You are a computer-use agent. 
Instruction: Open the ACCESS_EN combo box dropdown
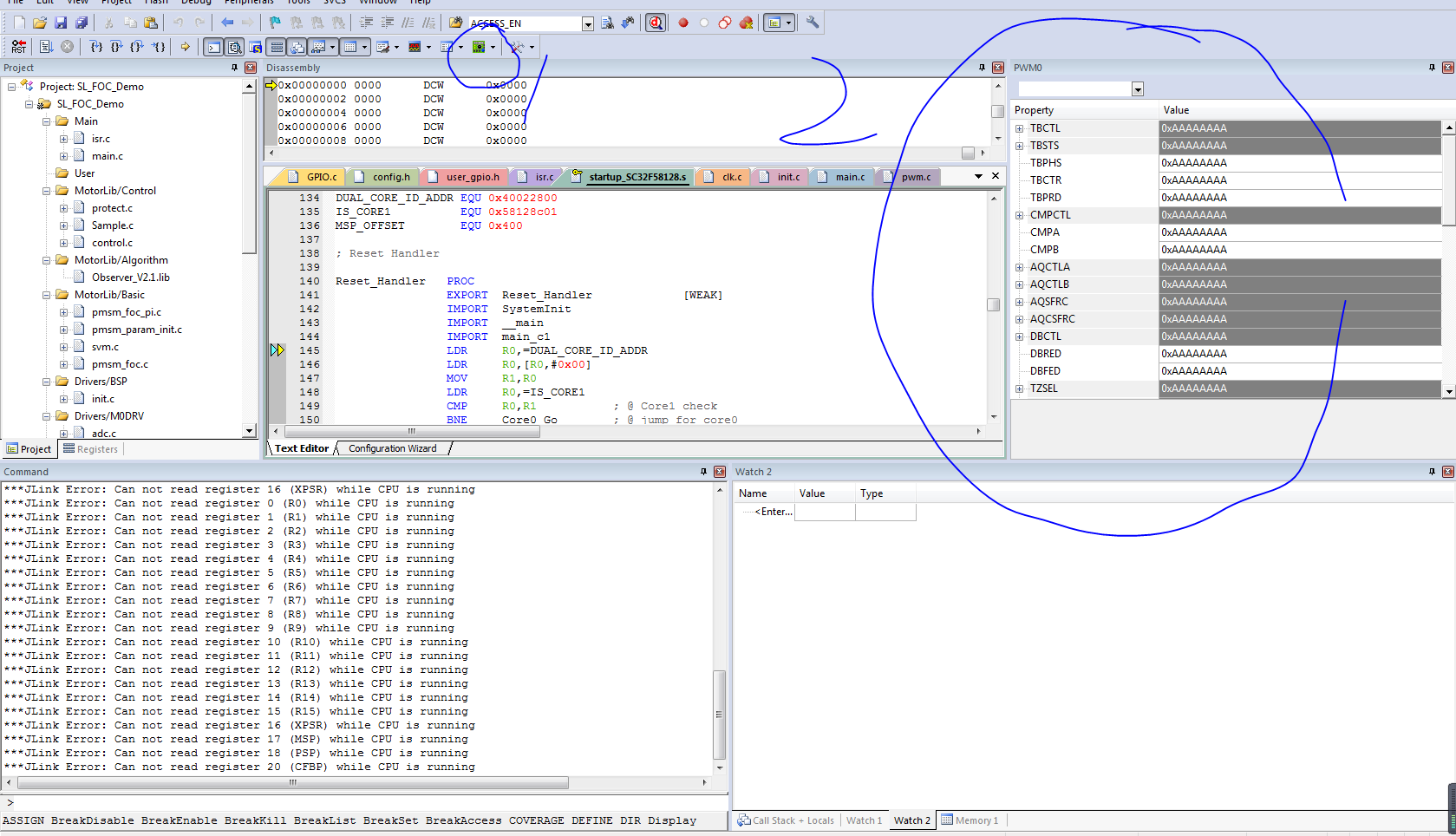pos(588,23)
